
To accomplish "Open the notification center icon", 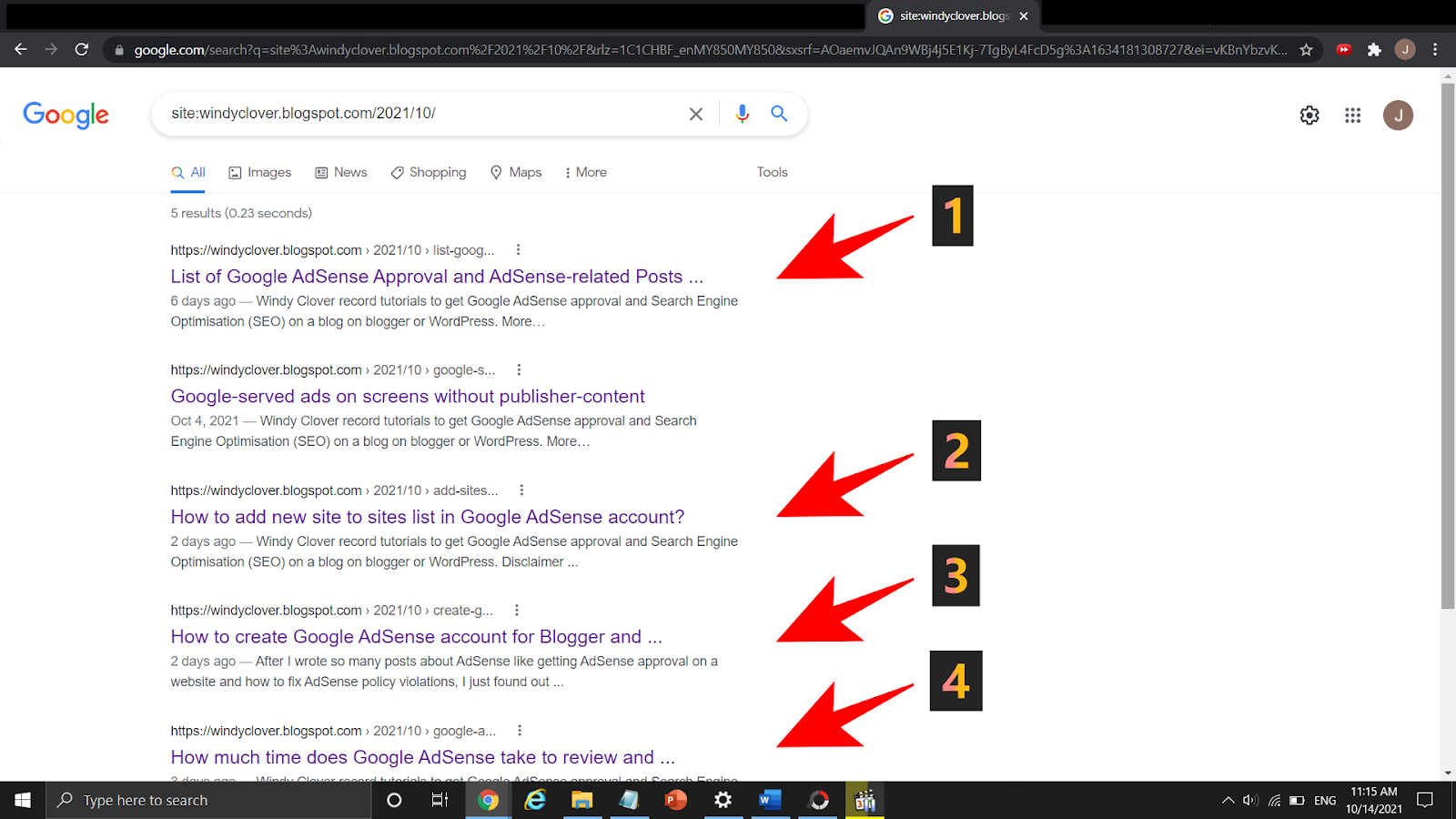I will pos(1425,800).
